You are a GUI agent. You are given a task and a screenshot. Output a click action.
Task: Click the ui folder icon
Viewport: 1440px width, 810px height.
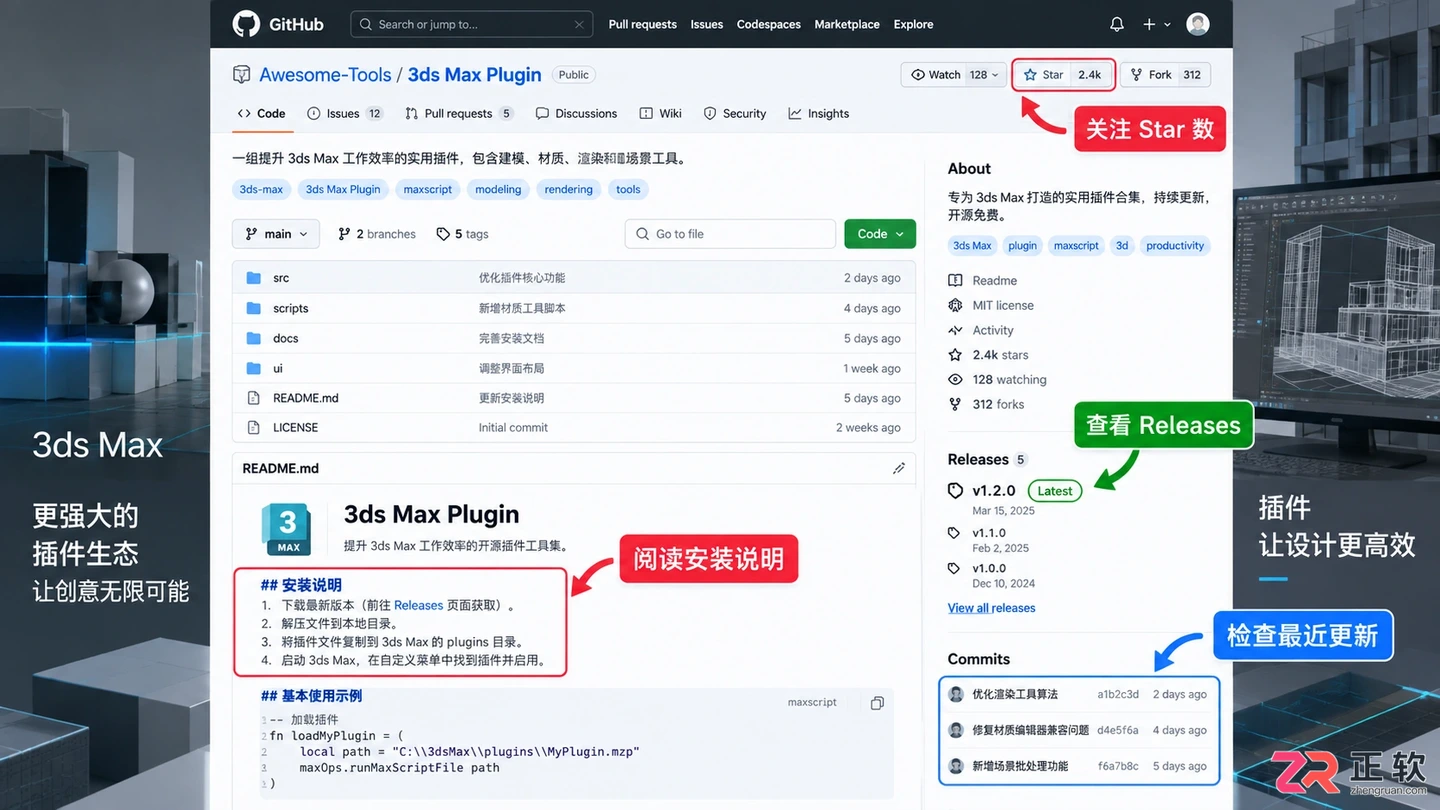pyautogui.click(x=253, y=368)
